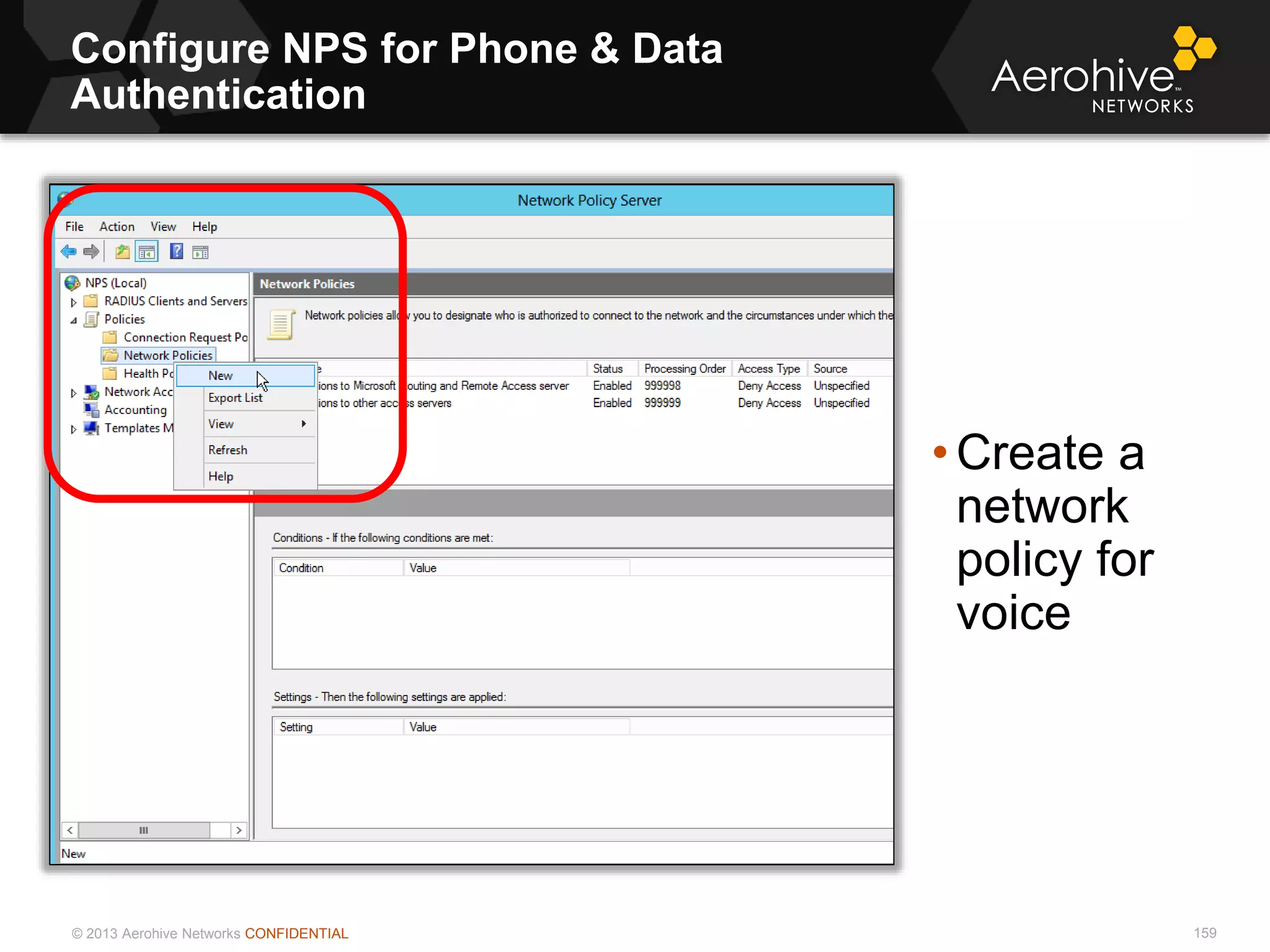Toggle the Show/Hide Console Tree icon
Screen dimensions: 1270x952
(147, 252)
